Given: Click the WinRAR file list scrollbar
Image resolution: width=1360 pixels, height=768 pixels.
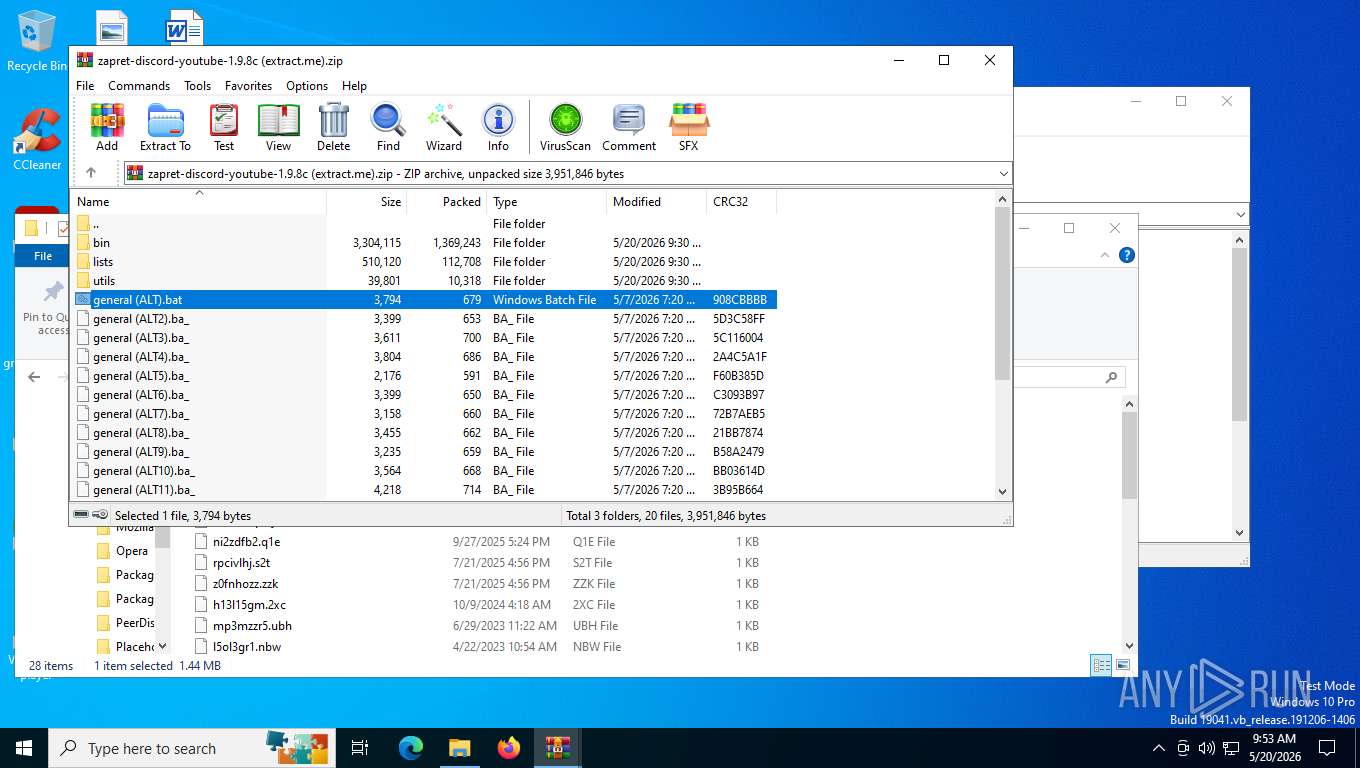Looking at the screenshot, I should point(1003,294).
